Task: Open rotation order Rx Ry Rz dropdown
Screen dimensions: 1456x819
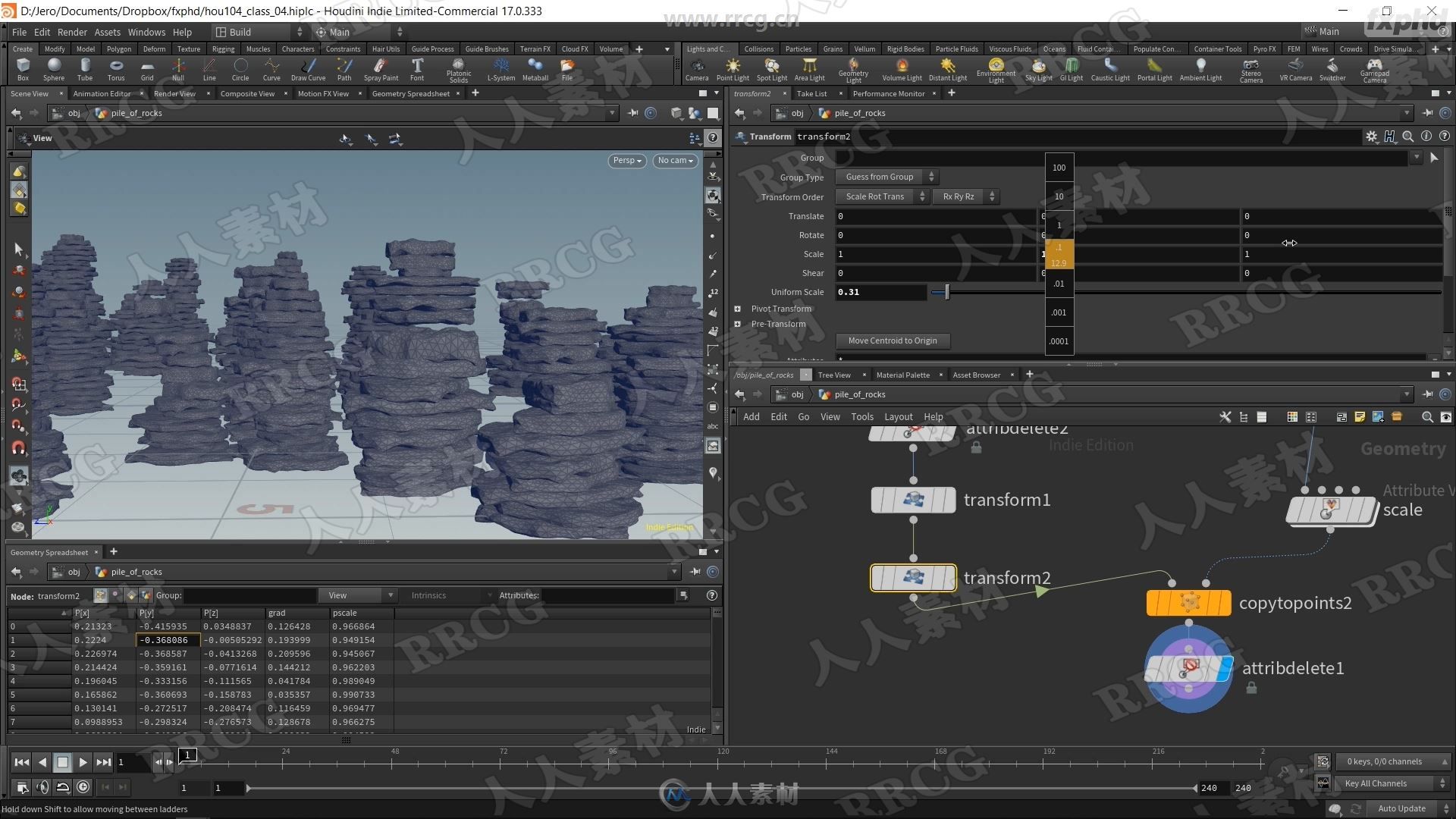Action: (965, 196)
